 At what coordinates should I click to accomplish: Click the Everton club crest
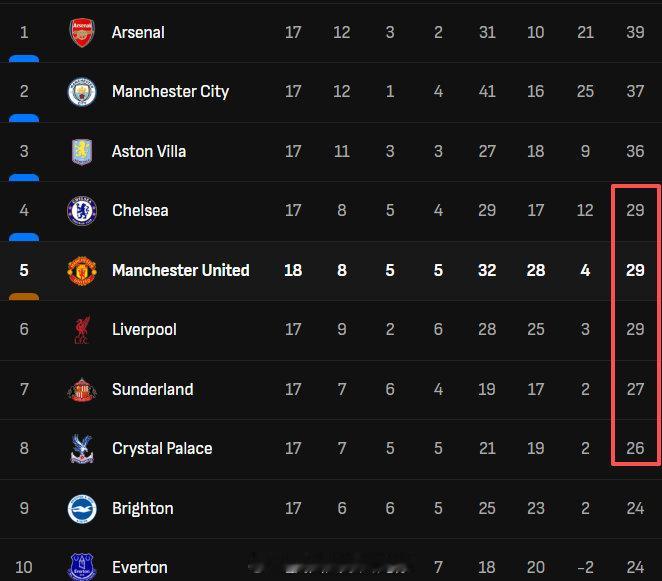(81, 567)
